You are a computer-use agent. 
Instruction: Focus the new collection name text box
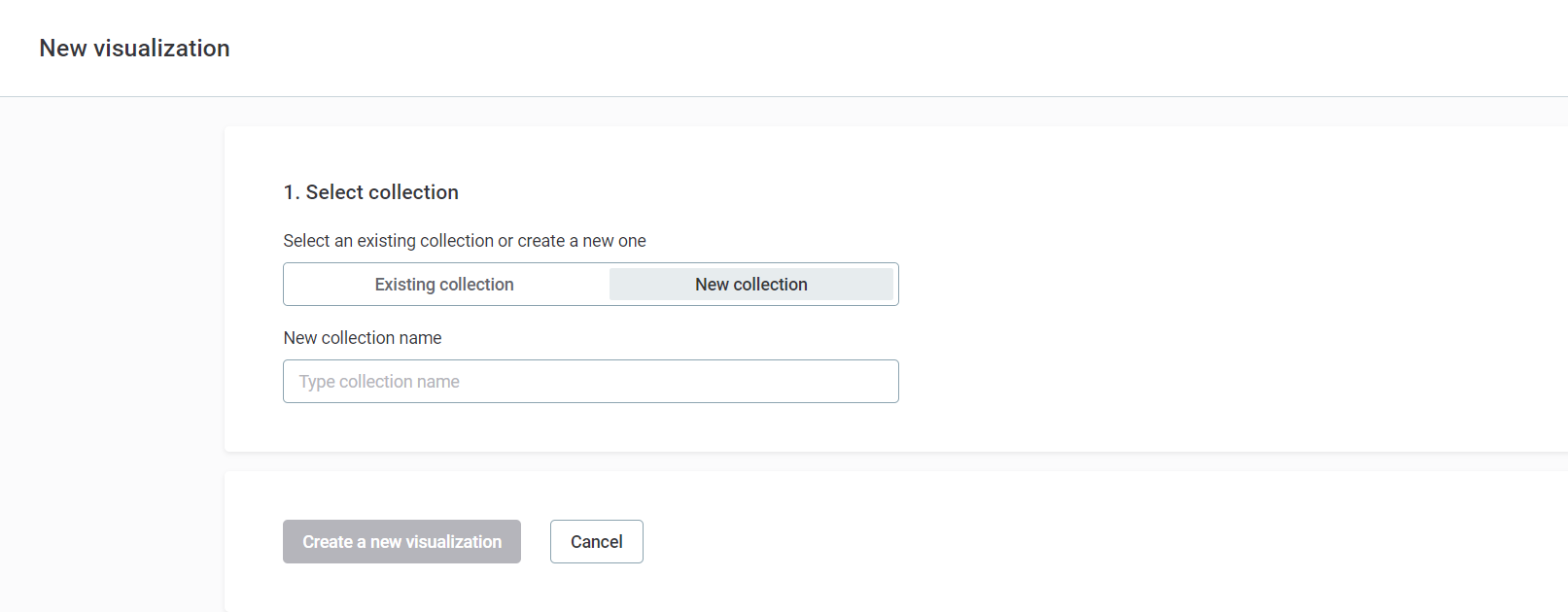590,382
